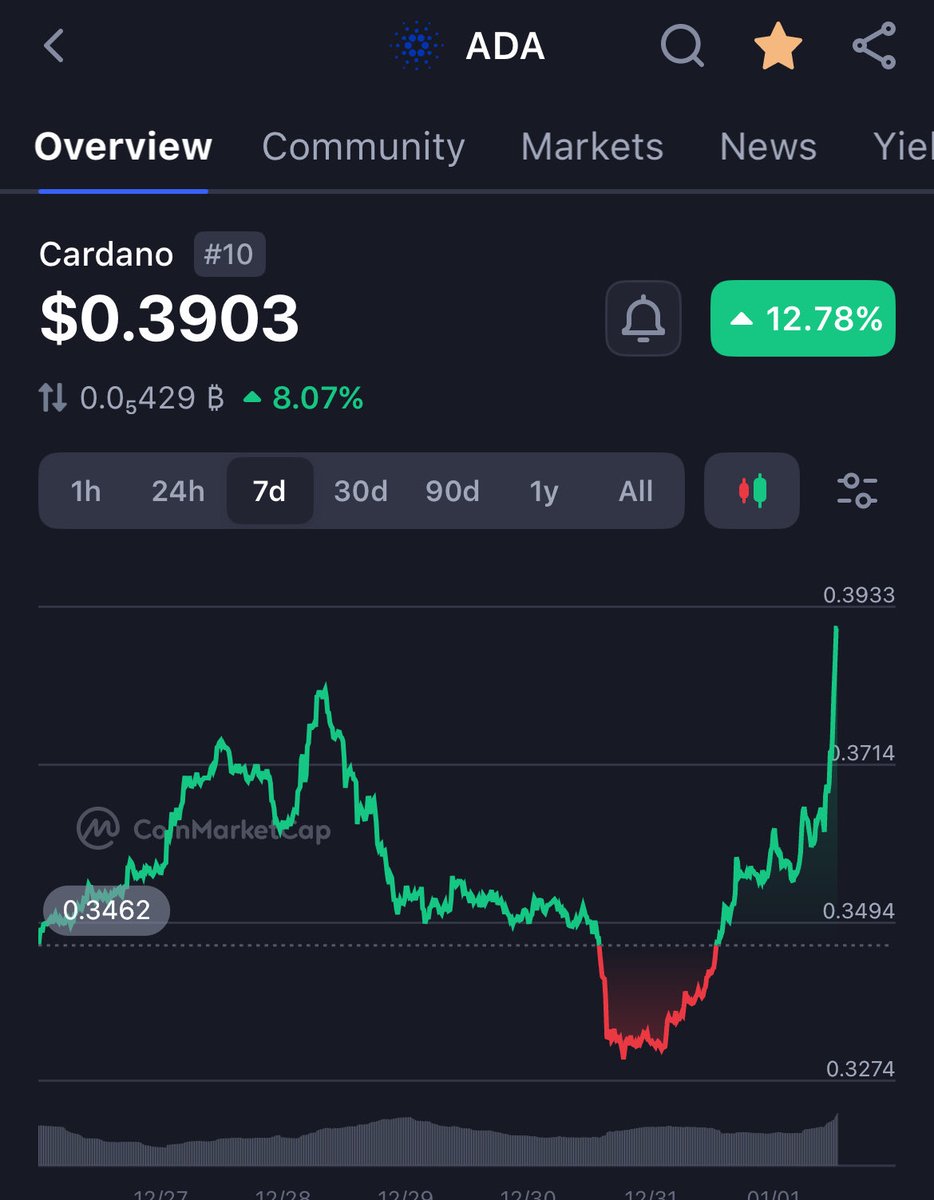Swap currency via the up-down arrows icon
The width and height of the screenshot is (934, 1200).
pyautogui.click(x=53, y=399)
